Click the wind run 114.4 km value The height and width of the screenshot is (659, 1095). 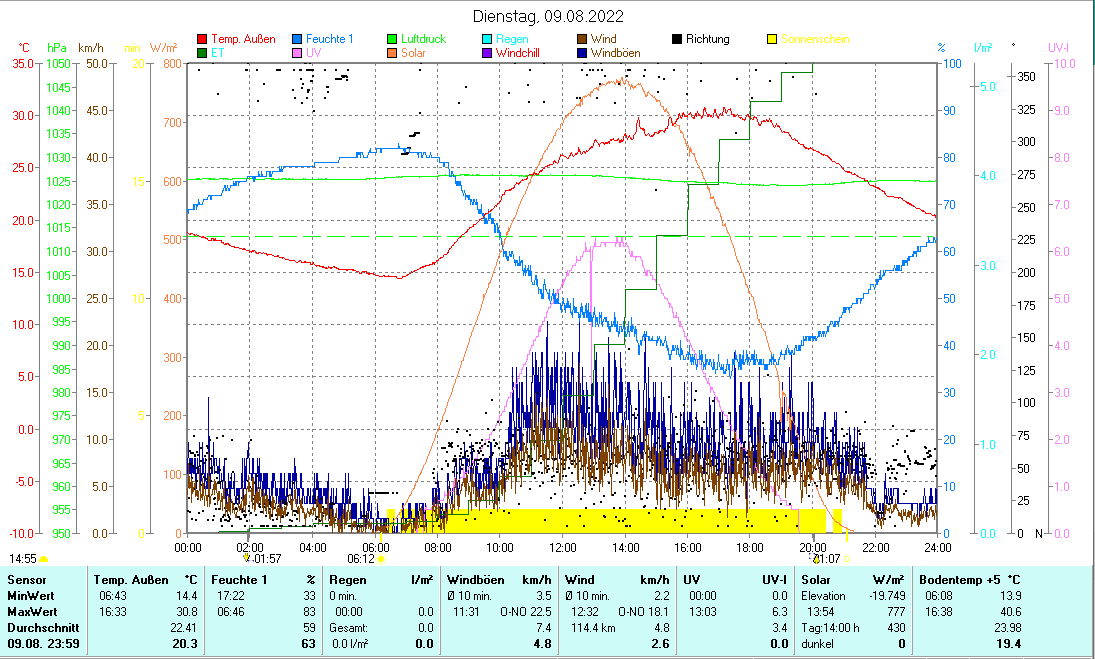(x=594, y=628)
